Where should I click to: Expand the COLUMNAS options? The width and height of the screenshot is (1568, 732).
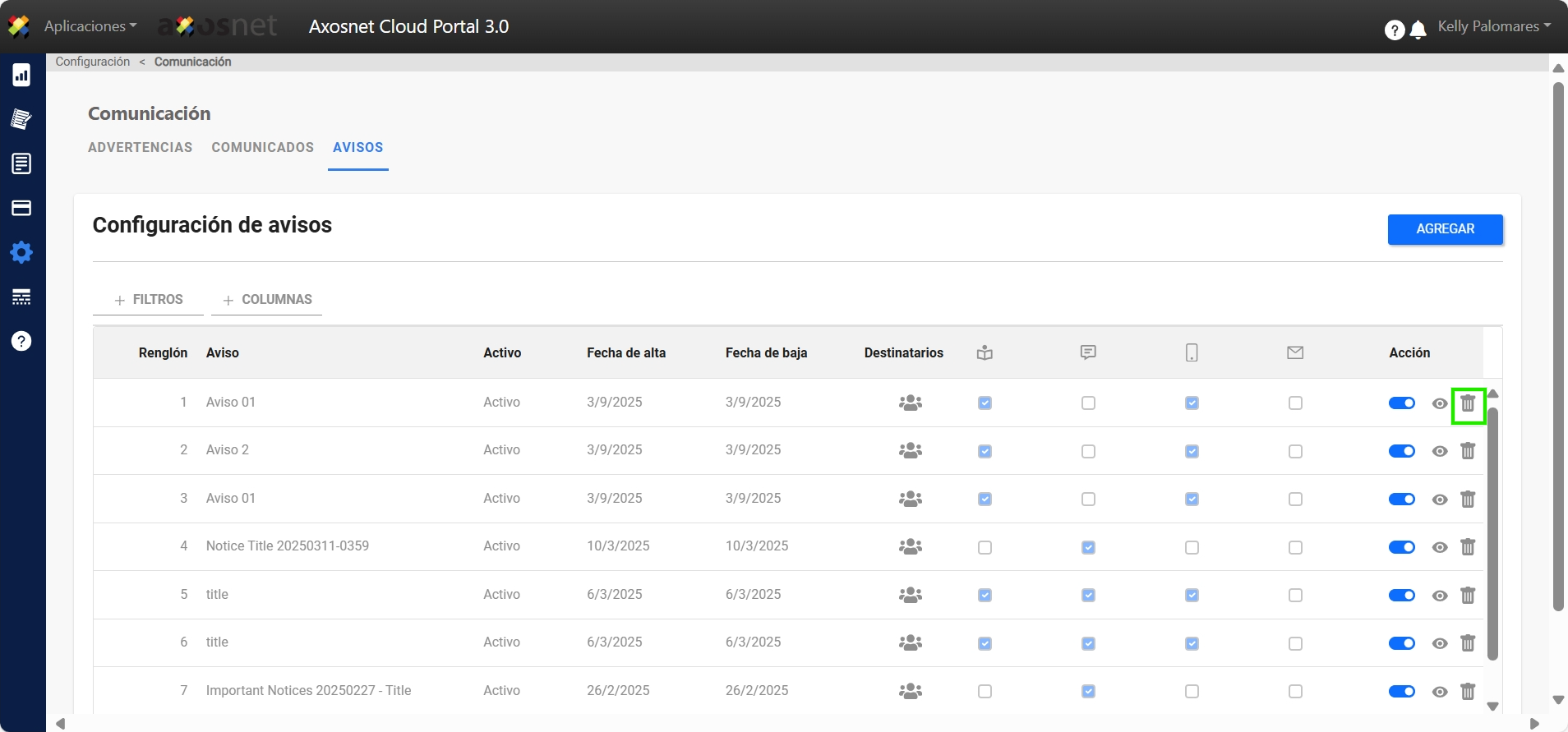coord(267,300)
